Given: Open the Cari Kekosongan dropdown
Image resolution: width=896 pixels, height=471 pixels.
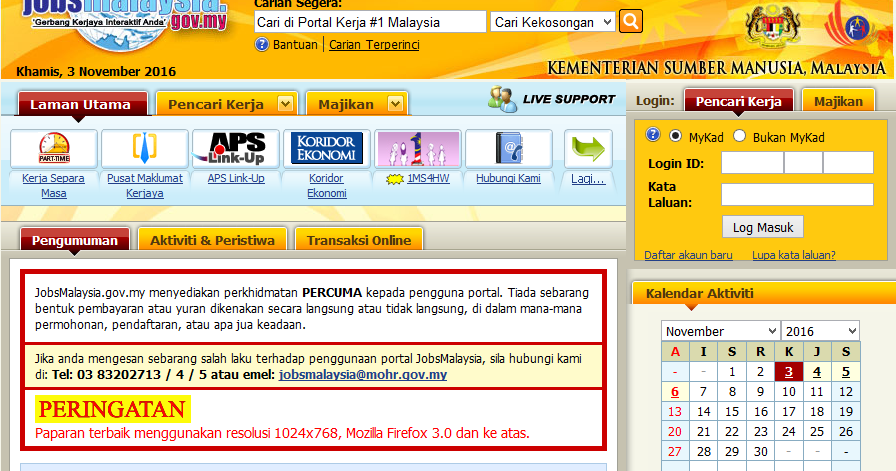Looking at the screenshot, I should (553, 22).
